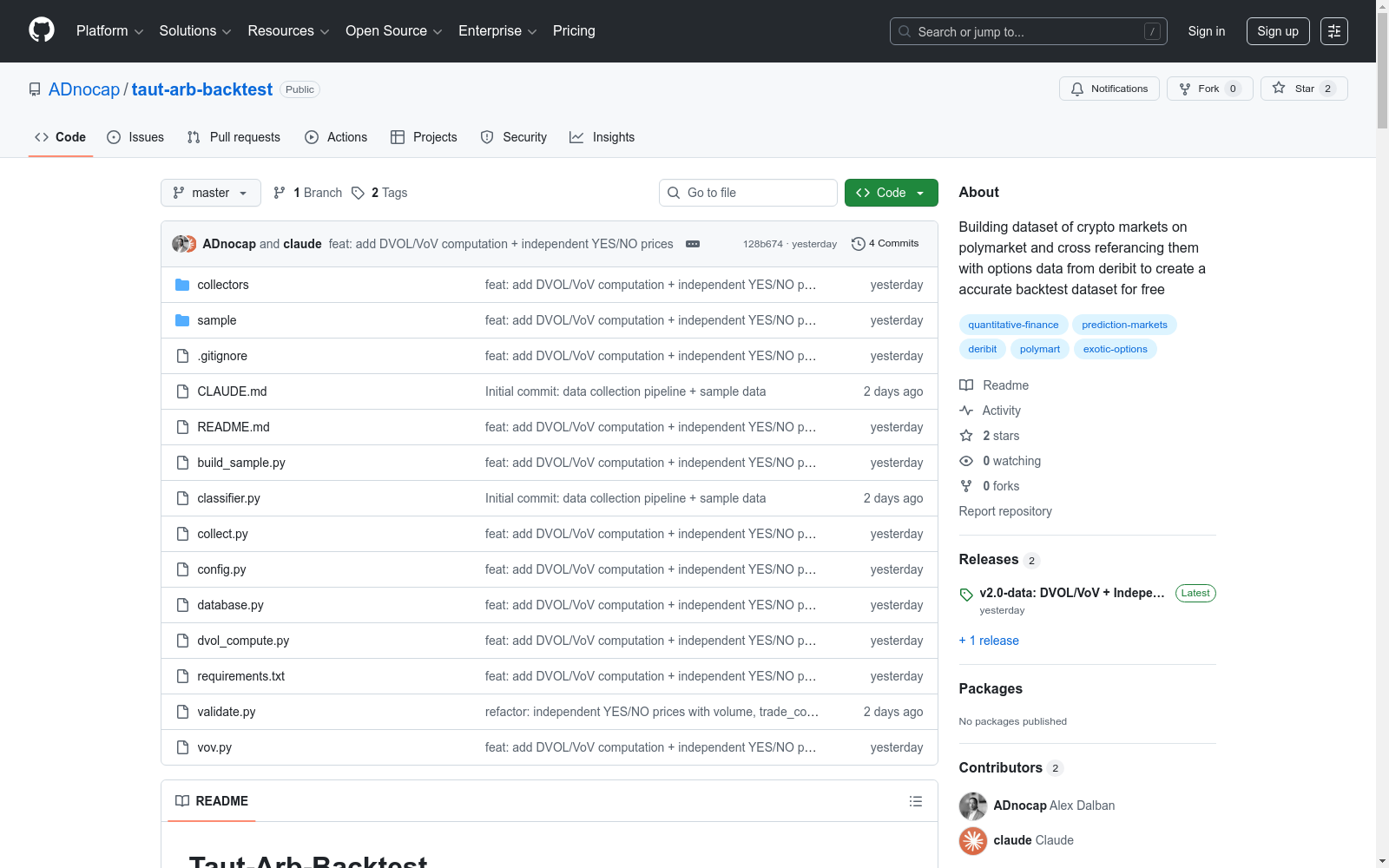Click the ADnocap contributor avatar
1389x868 pixels.
coord(973,806)
